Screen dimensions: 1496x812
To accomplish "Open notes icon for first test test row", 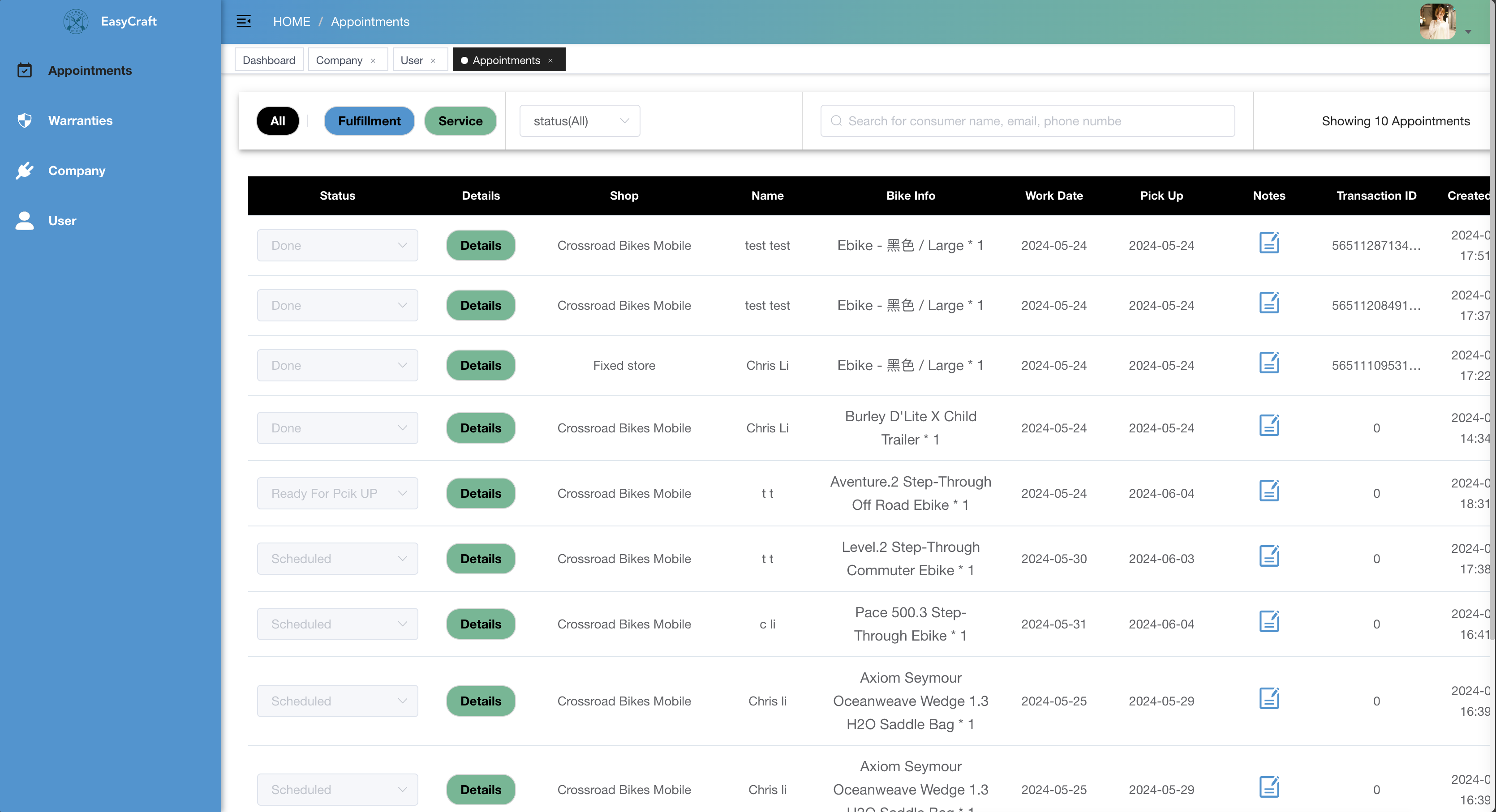I will (1269, 243).
